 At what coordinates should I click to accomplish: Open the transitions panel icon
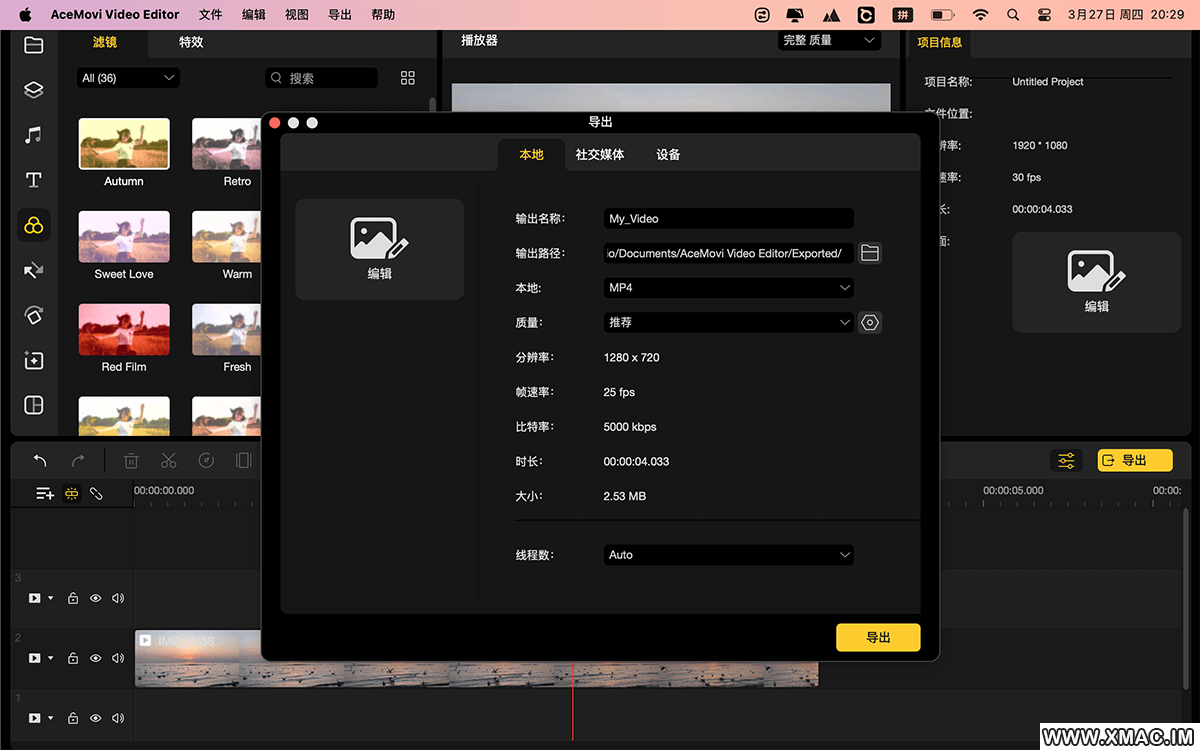(33, 270)
